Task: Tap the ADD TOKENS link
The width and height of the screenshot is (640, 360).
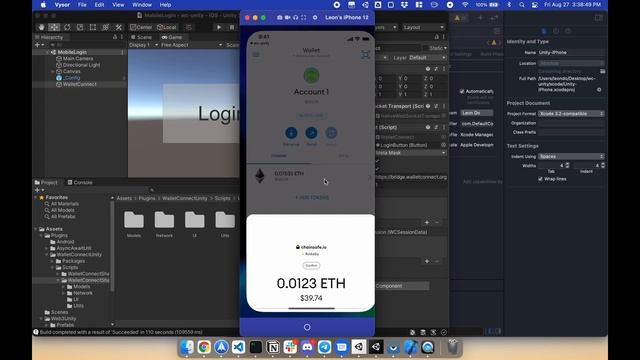Action: [312, 198]
